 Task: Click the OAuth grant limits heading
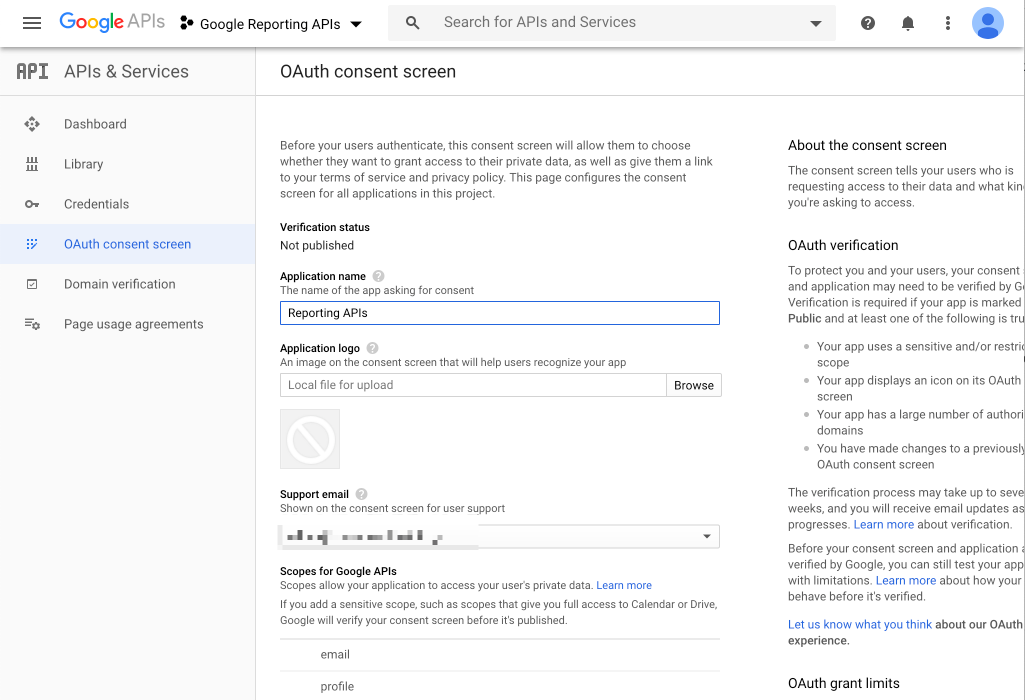pos(843,684)
